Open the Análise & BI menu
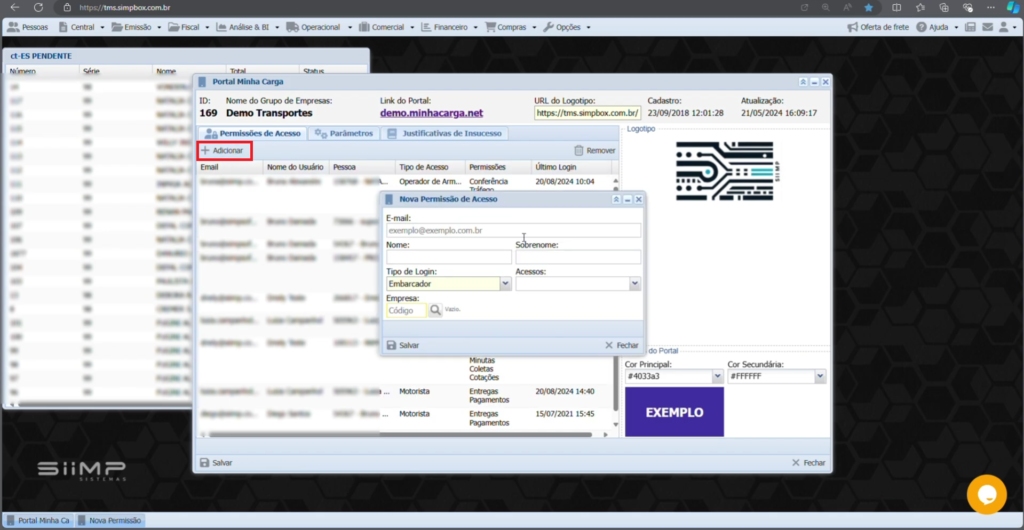 pos(248,27)
